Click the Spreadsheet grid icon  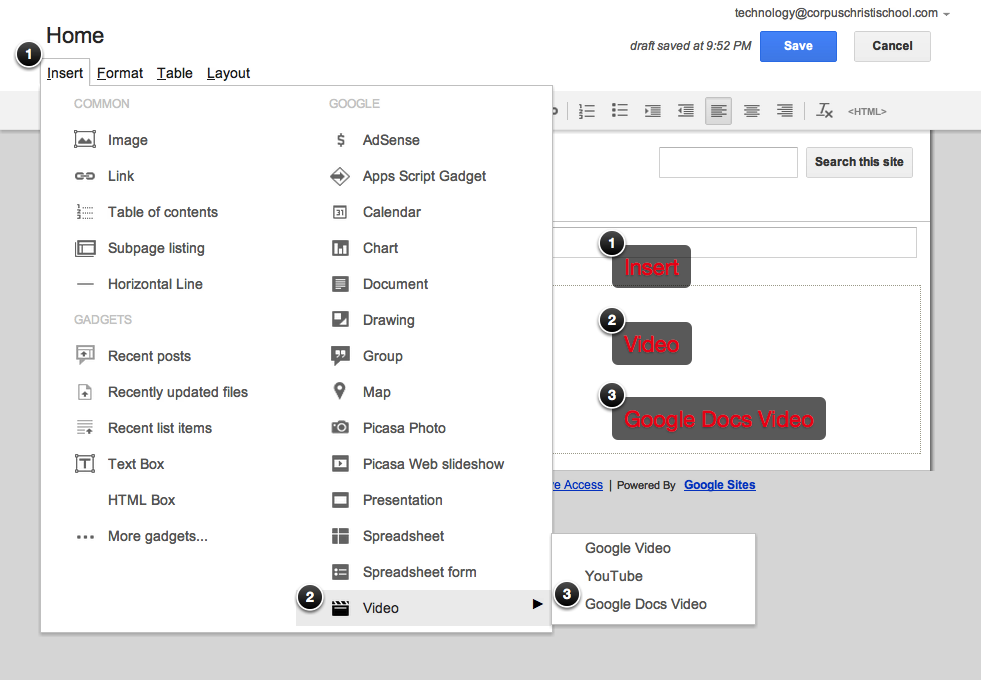point(340,536)
